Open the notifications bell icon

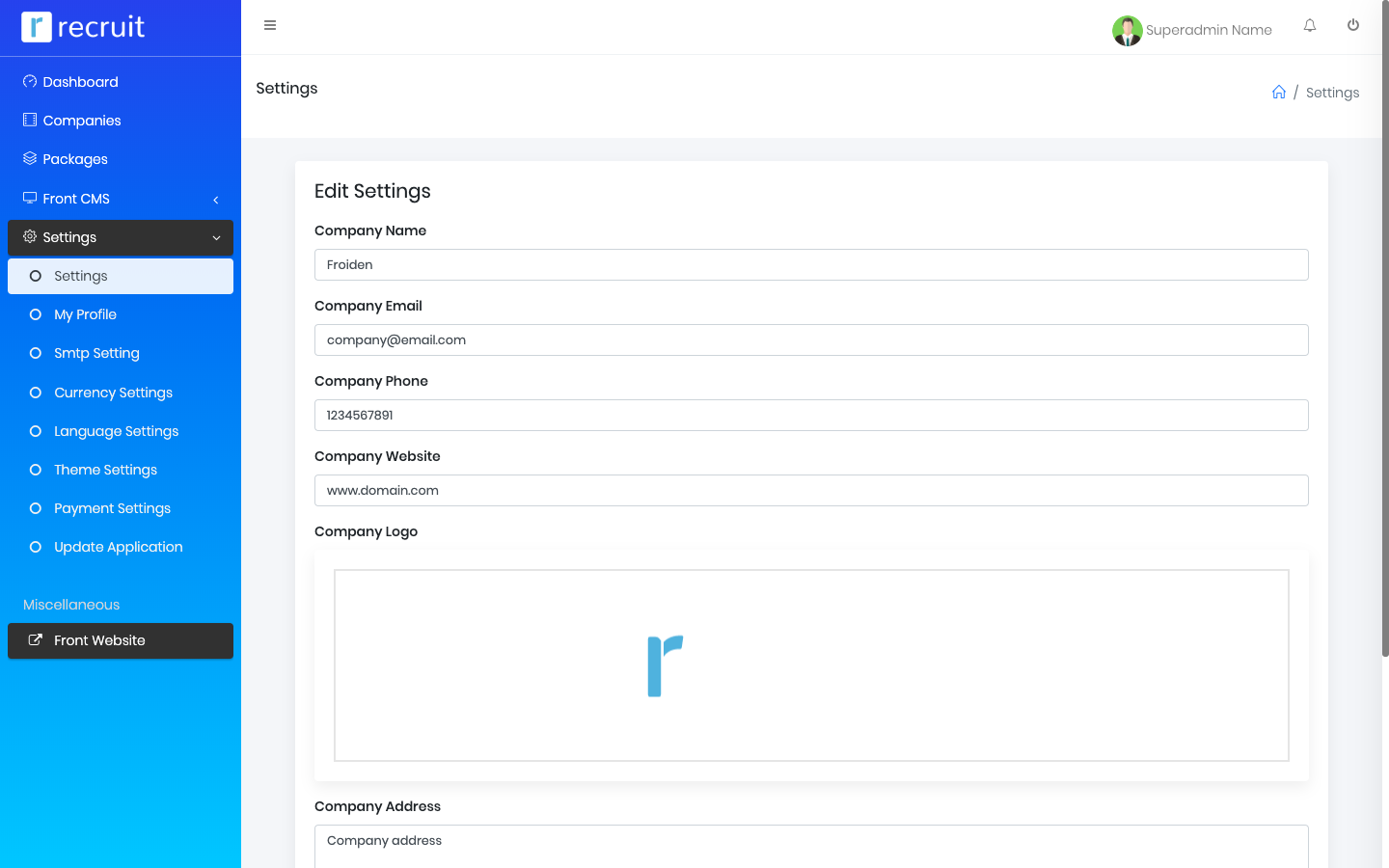pos(1310,26)
